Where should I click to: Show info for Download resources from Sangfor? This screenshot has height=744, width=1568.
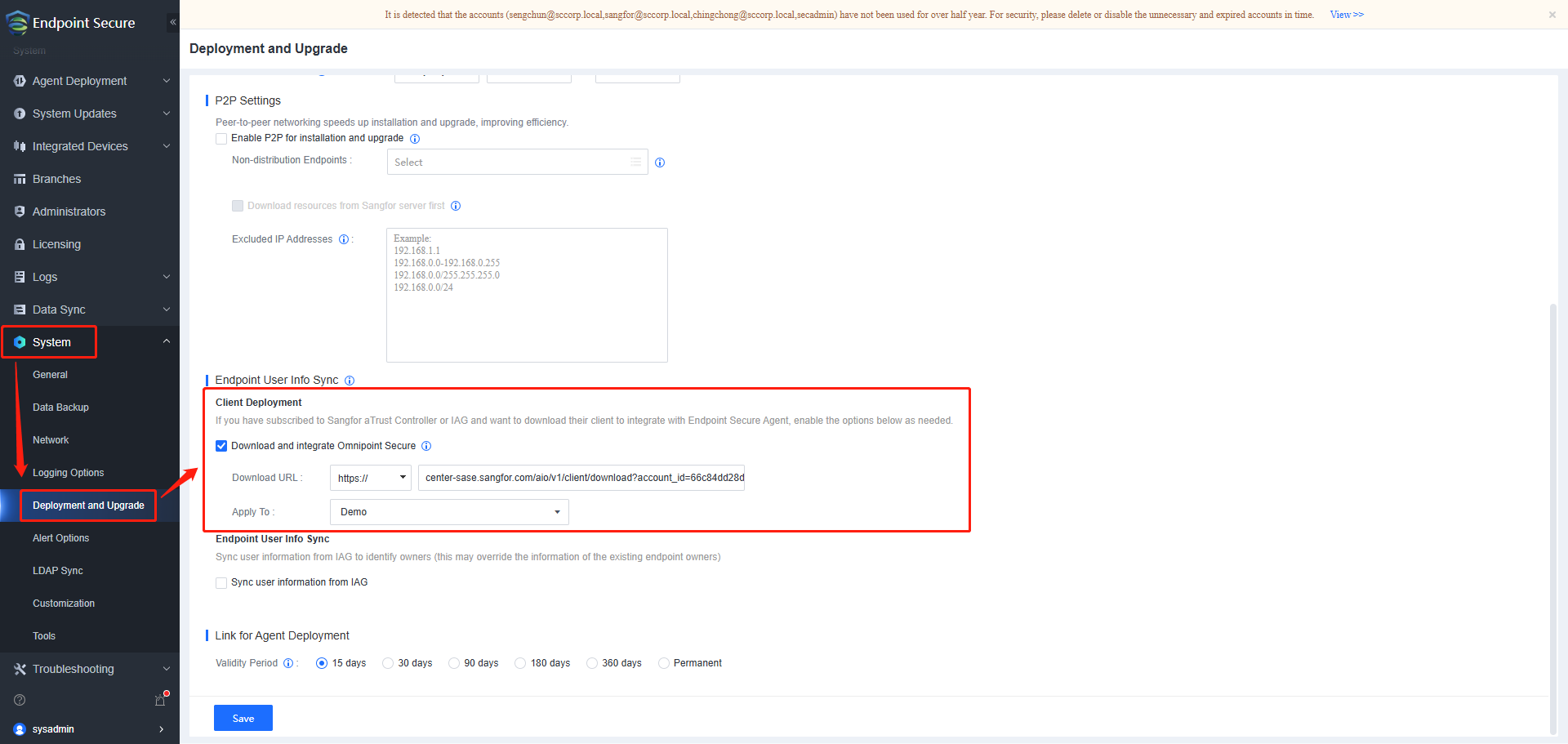pyautogui.click(x=456, y=206)
